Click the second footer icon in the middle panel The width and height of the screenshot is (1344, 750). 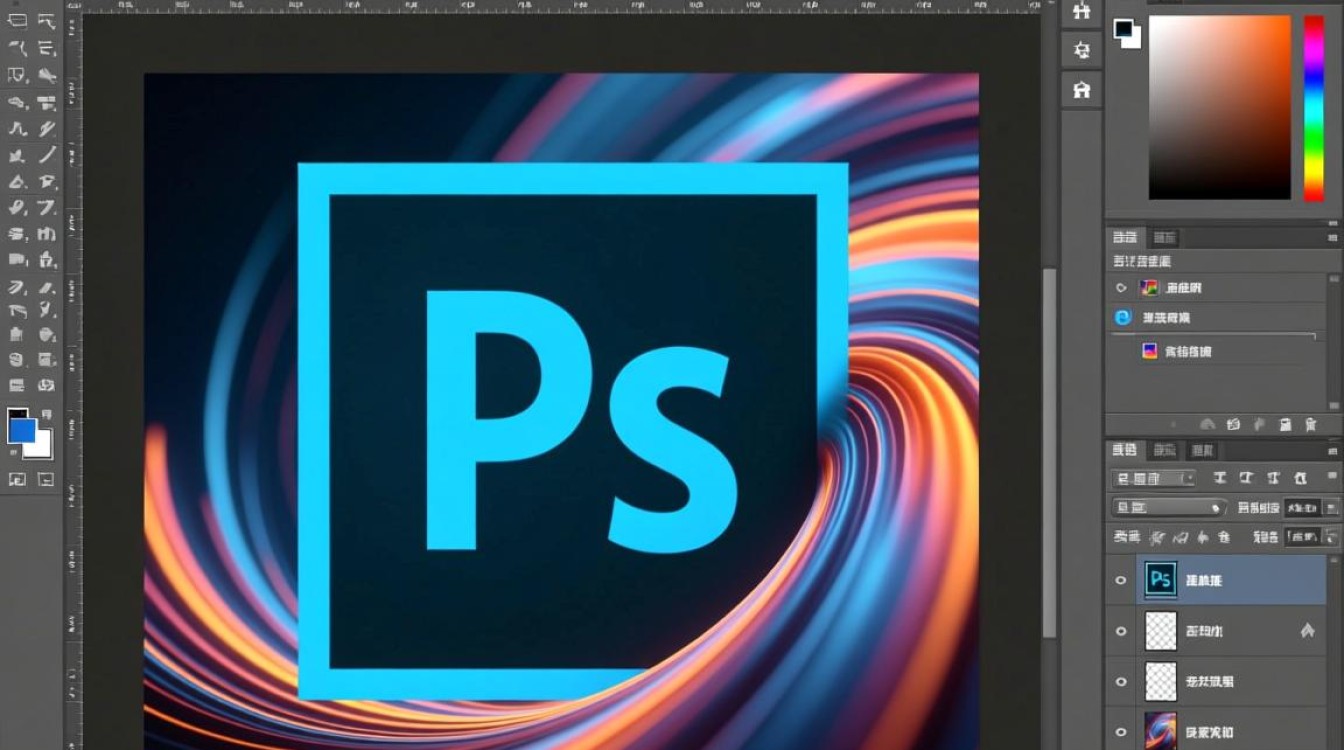tap(1233, 425)
